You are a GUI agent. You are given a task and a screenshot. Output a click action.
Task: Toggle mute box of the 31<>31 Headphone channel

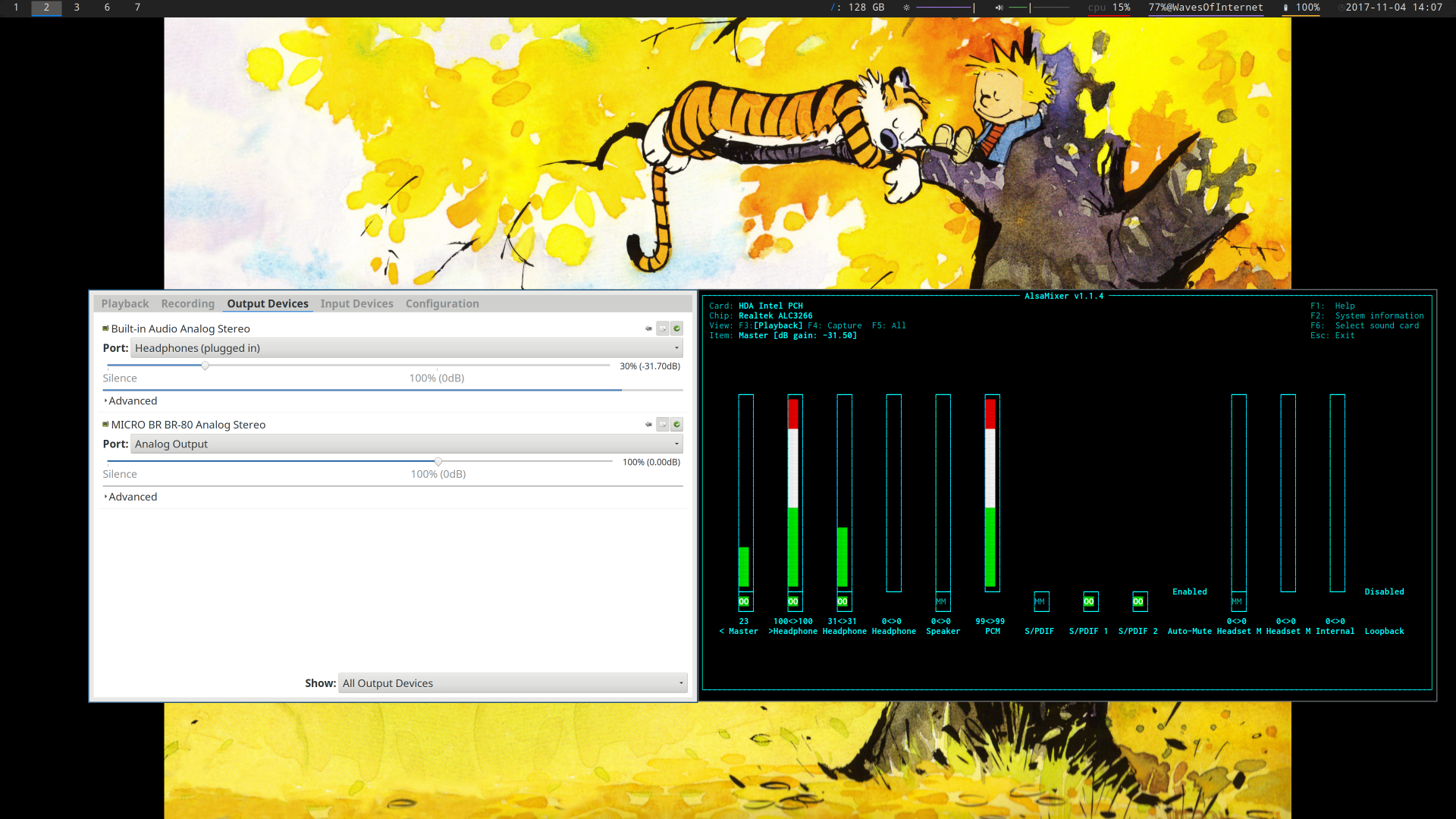click(843, 601)
